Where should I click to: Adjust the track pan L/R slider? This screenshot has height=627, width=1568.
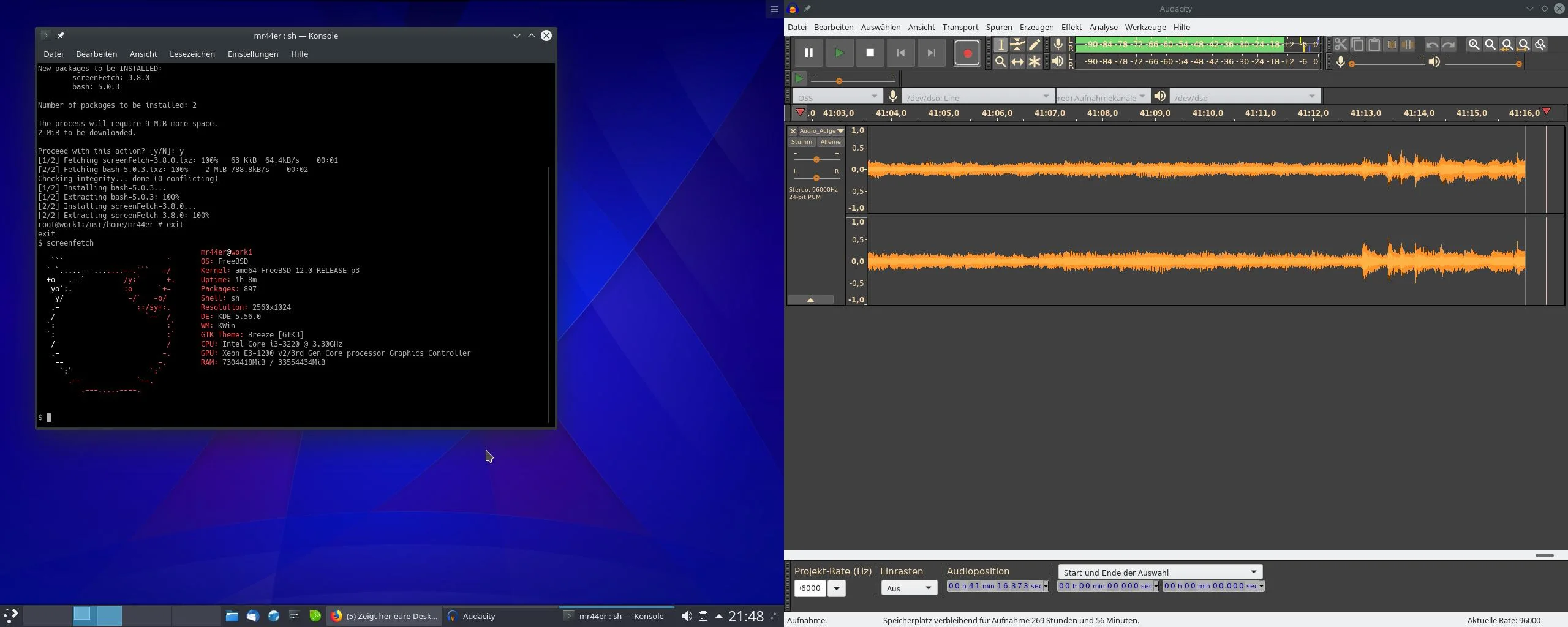pyautogui.click(x=816, y=178)
